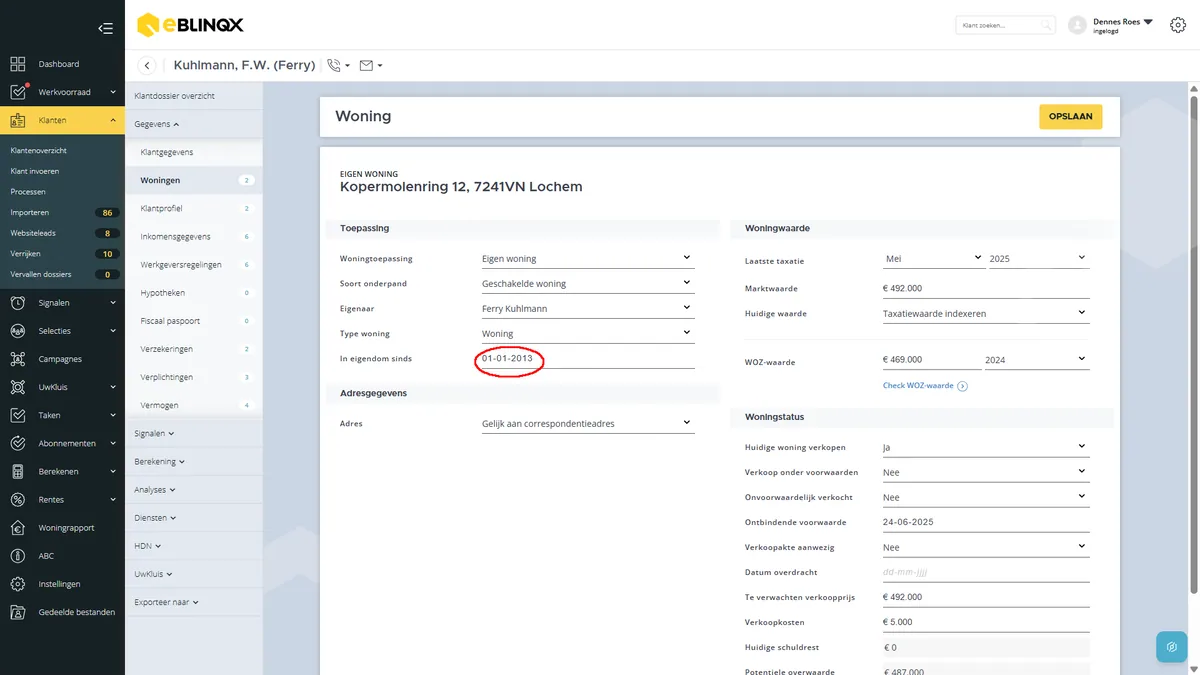Open the Woningrapport house icon
Screen dimensions: 1200x675
click(18, 527)
